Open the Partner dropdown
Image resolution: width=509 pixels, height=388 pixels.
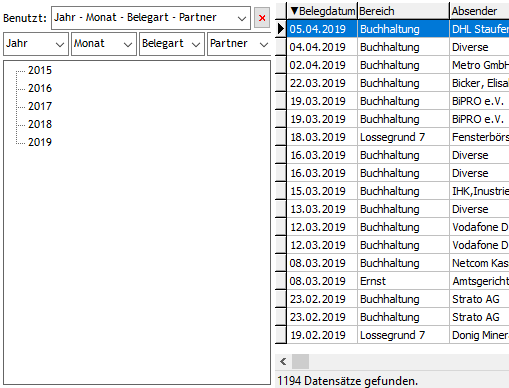(x=264, y=44)
